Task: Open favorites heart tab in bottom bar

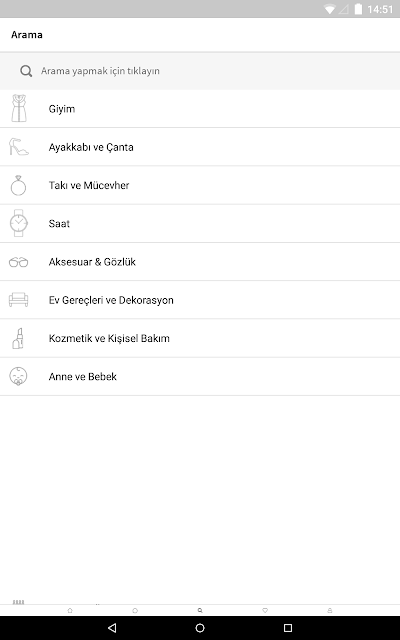Action: click(x=265, y=611)
